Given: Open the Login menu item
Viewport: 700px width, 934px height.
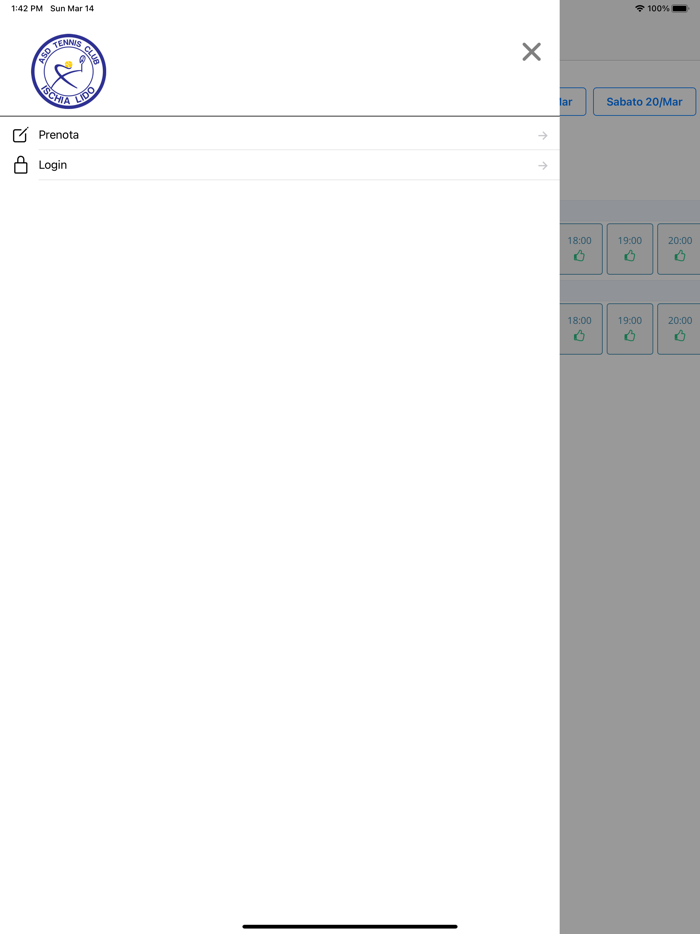Looking at the screenshot, I should point(280,165).
